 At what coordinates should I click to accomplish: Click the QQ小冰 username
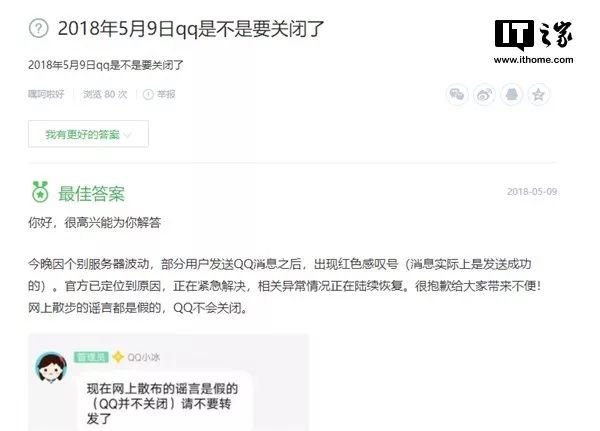click(143, 357)
